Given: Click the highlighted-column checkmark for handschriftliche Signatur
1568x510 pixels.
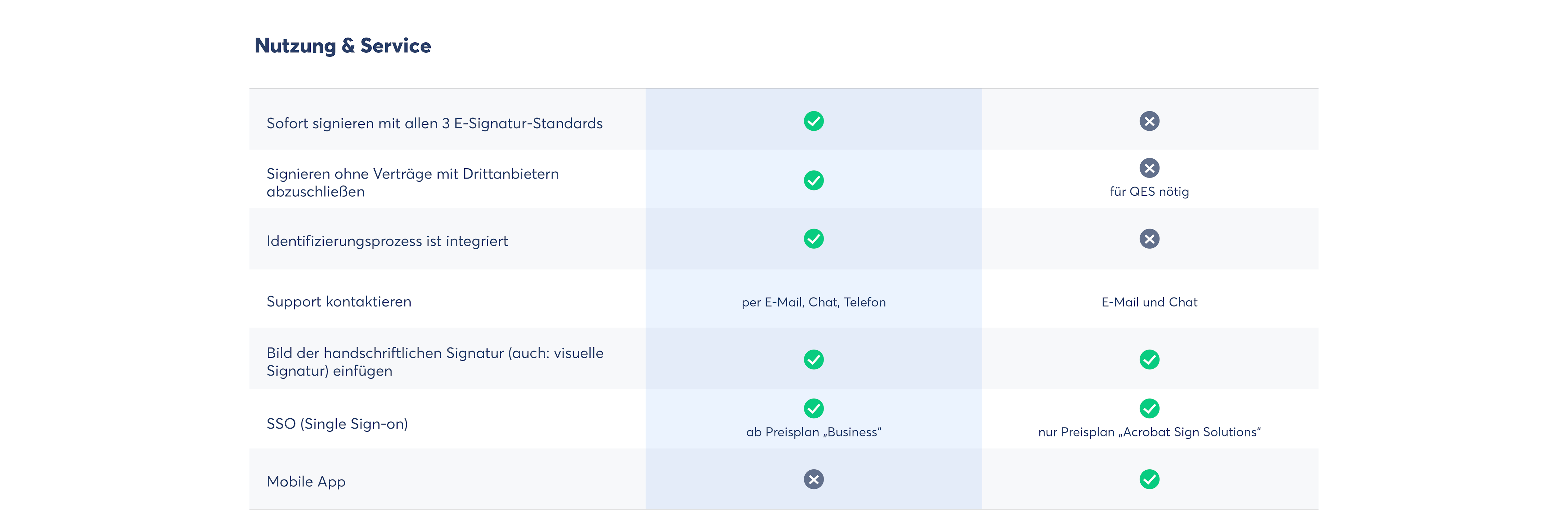Looking at the screenshot, I should 813,360.
